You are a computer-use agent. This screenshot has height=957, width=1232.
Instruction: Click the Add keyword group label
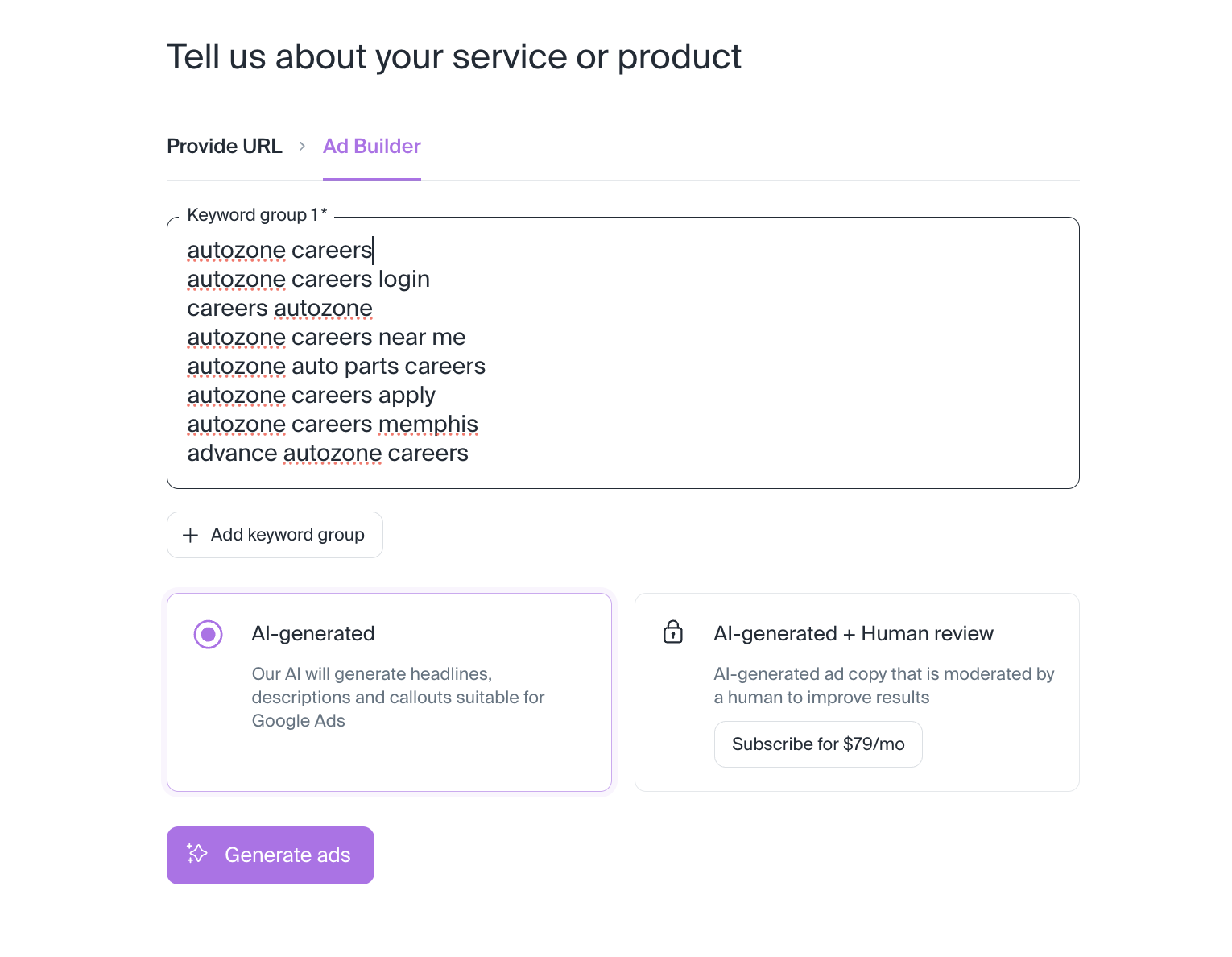(x=287, y=535)
